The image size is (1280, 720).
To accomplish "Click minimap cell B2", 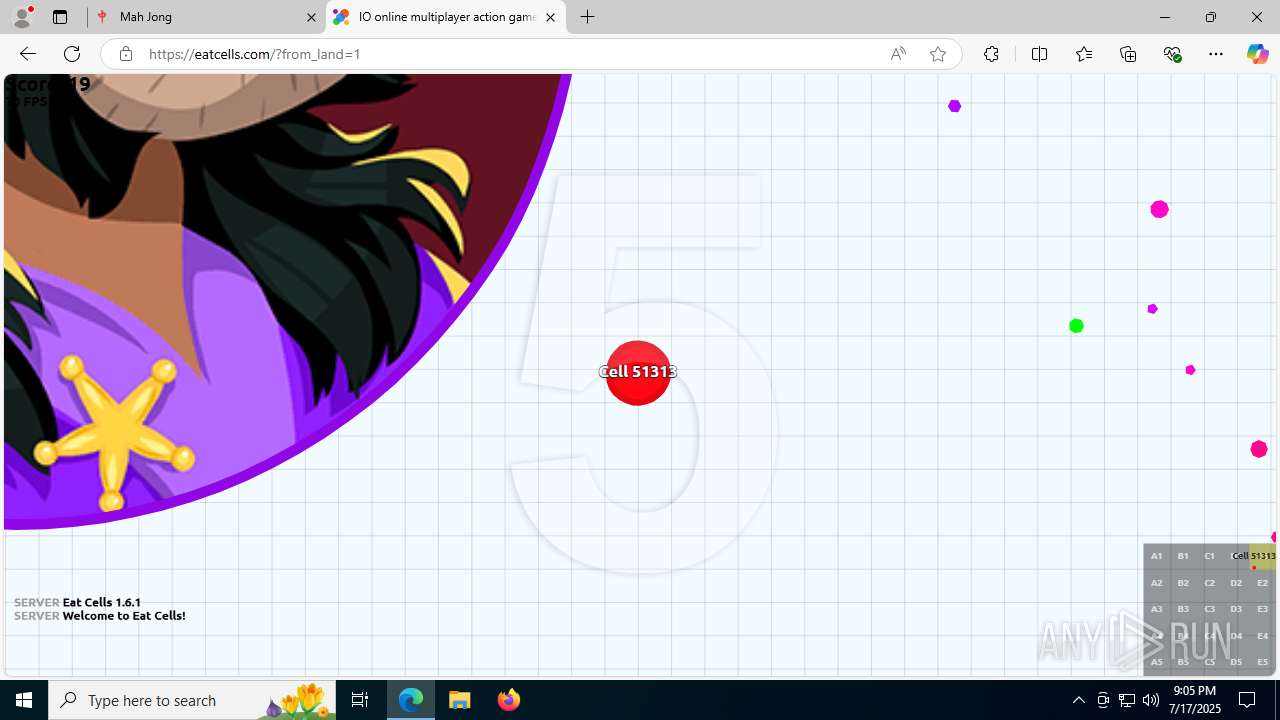I will (x=1183, y=583).
